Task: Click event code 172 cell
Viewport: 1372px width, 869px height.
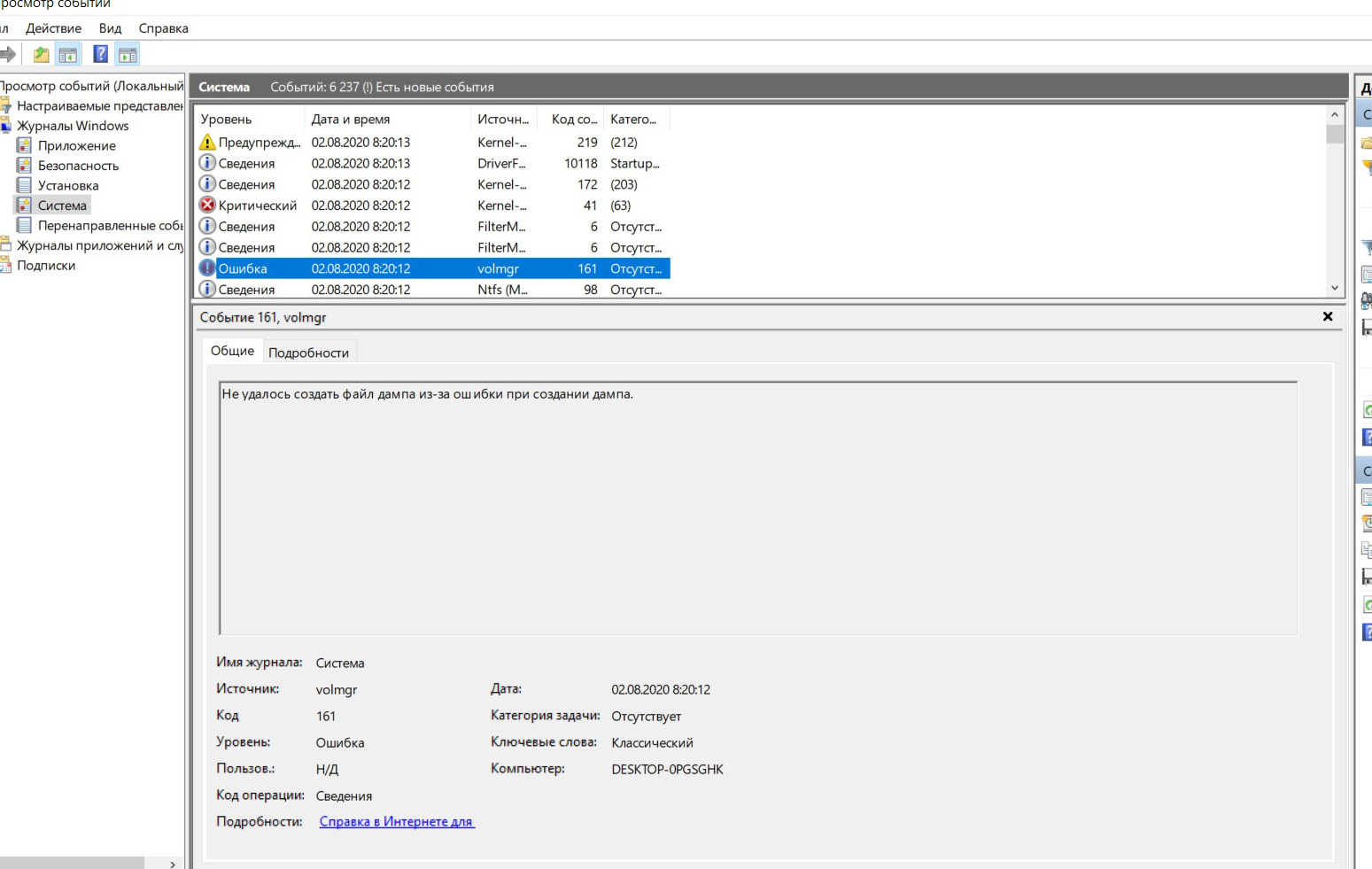Action: click(x=587, y=184)
